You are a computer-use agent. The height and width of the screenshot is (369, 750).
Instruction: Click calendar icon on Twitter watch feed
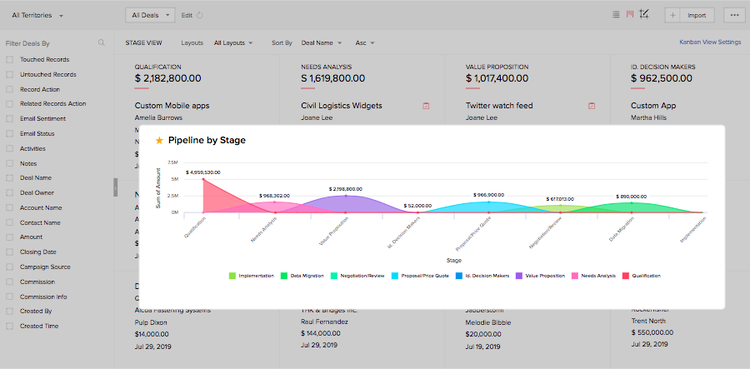592,106
